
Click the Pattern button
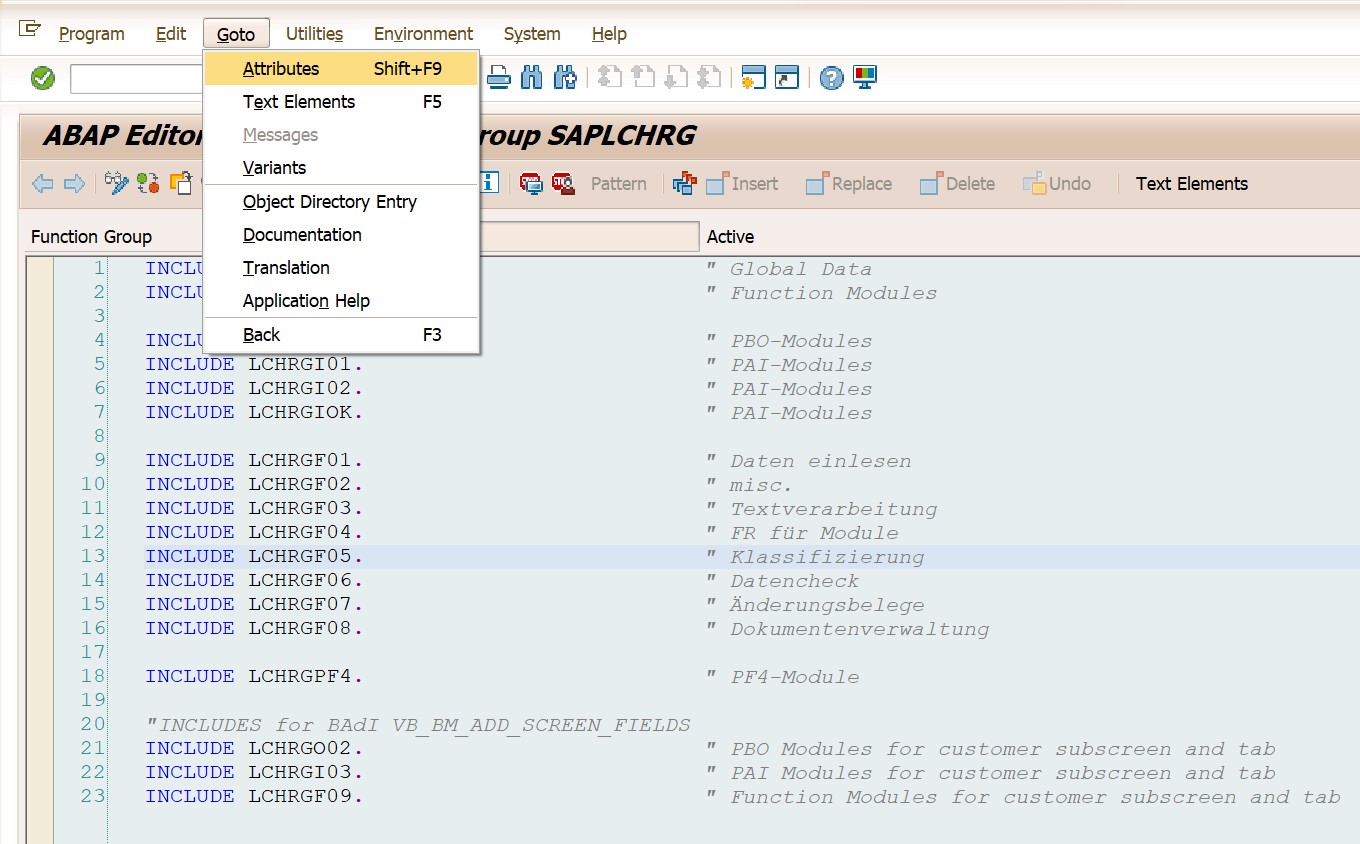[618, 184]
